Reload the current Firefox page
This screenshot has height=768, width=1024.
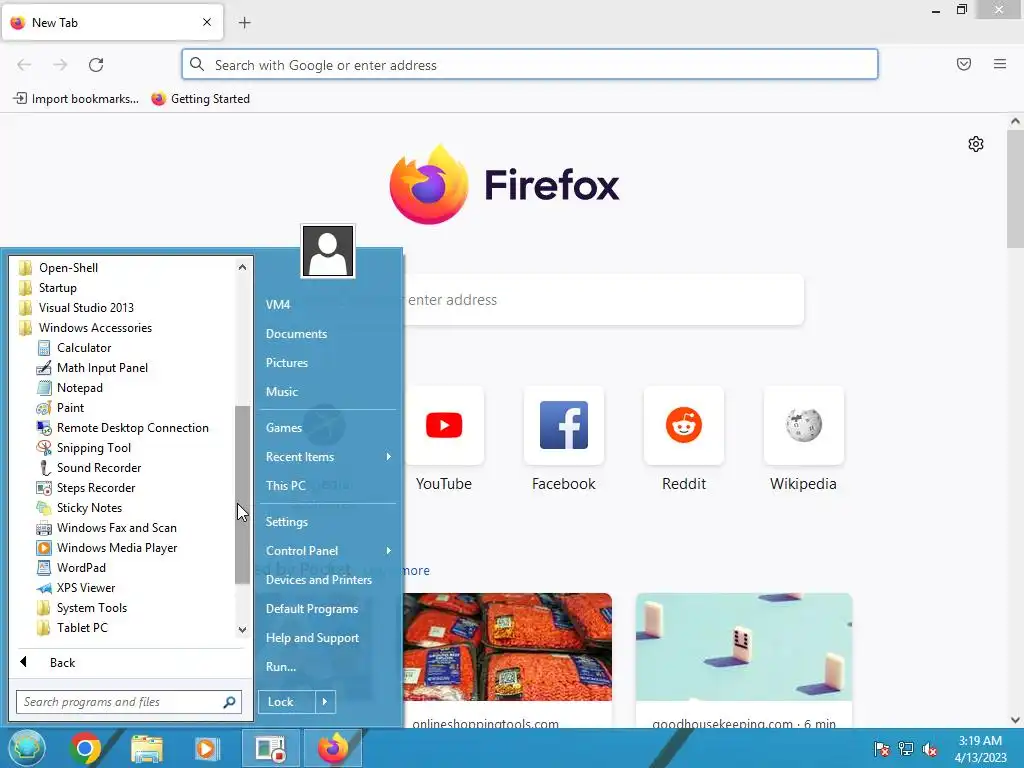pos(96,65)
